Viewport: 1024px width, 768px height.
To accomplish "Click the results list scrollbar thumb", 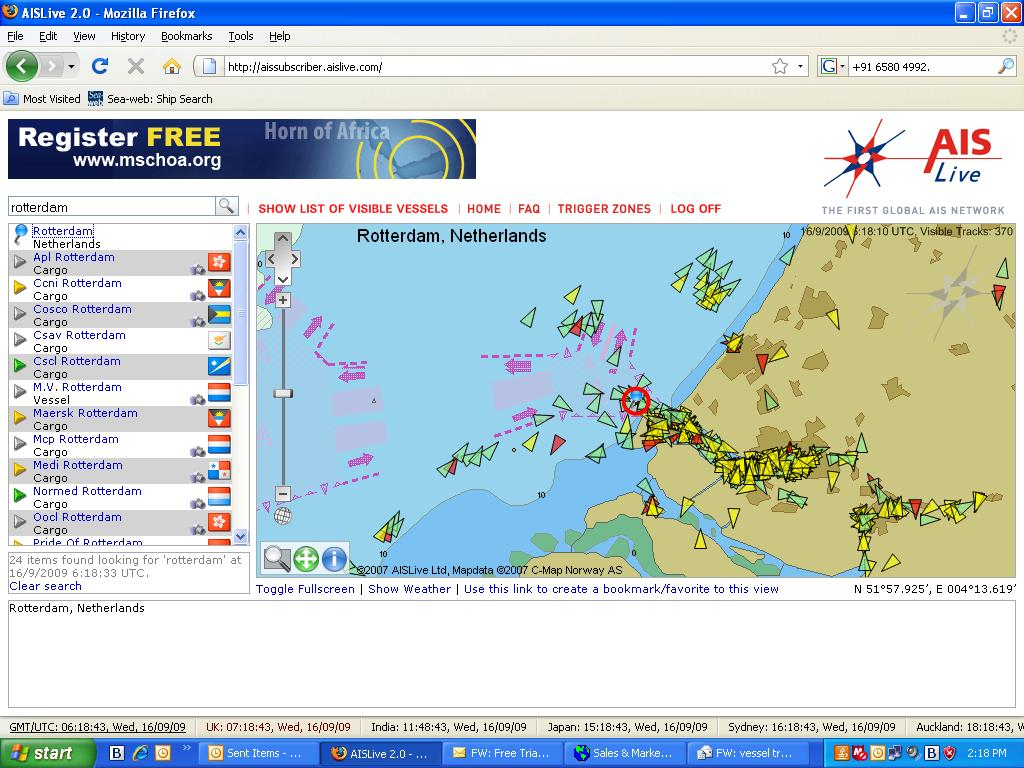I will coord(240,313).
